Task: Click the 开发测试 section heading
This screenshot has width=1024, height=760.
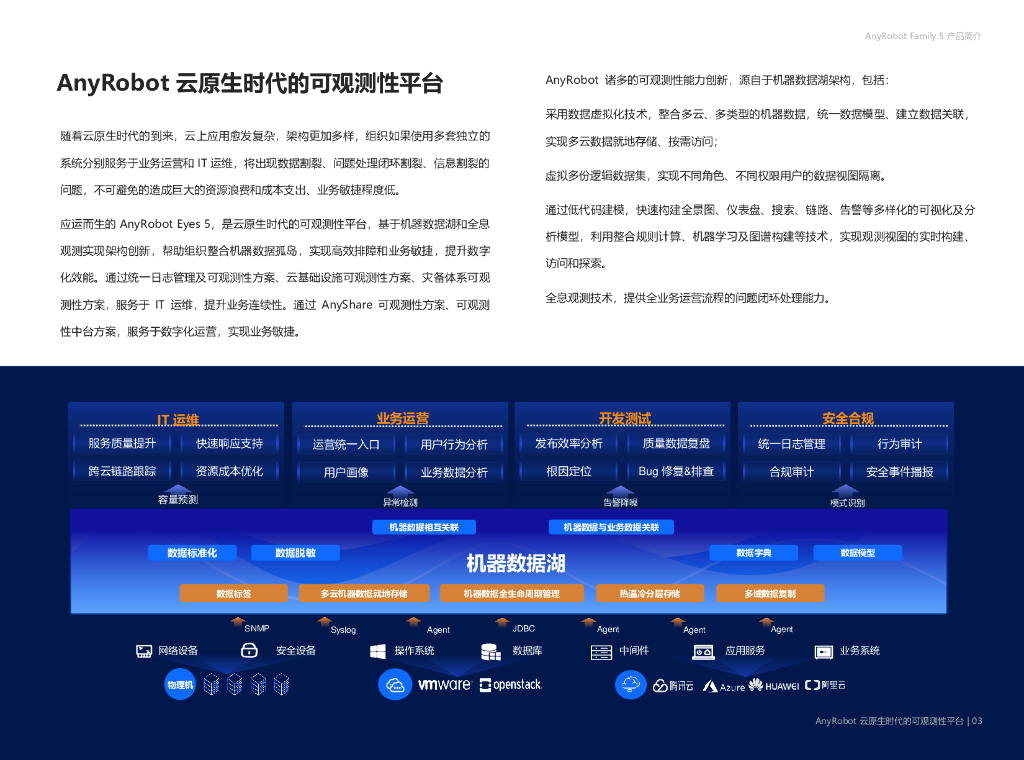Action: [625, 419]
